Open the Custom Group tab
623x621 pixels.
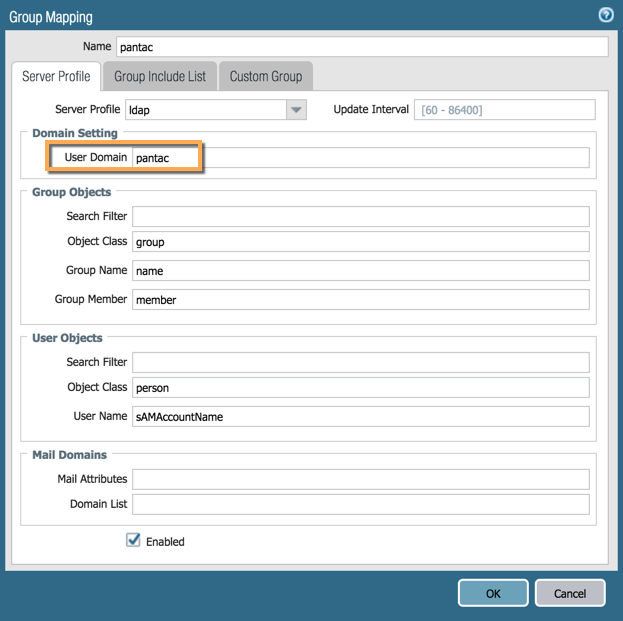(x=266, y=76)
